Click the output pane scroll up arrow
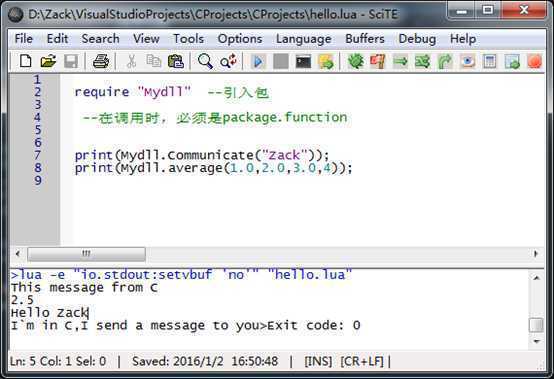This screenshot has height=379, width=554. coord(536,278)
